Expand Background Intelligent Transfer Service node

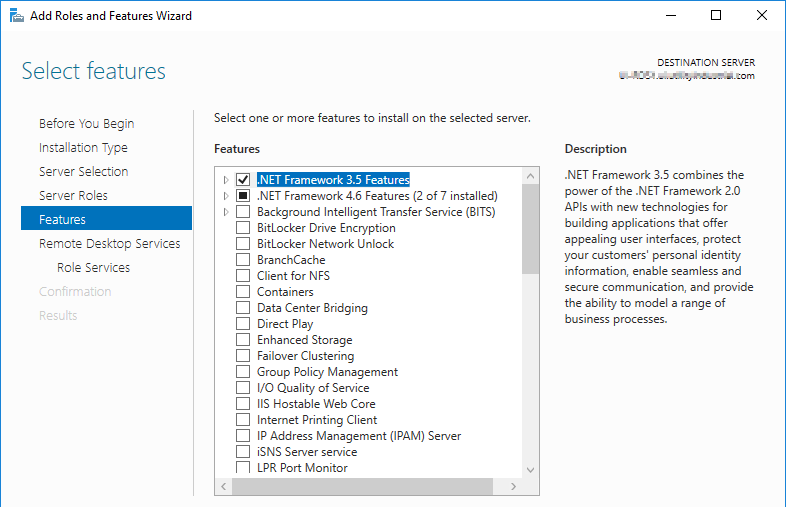226,212
